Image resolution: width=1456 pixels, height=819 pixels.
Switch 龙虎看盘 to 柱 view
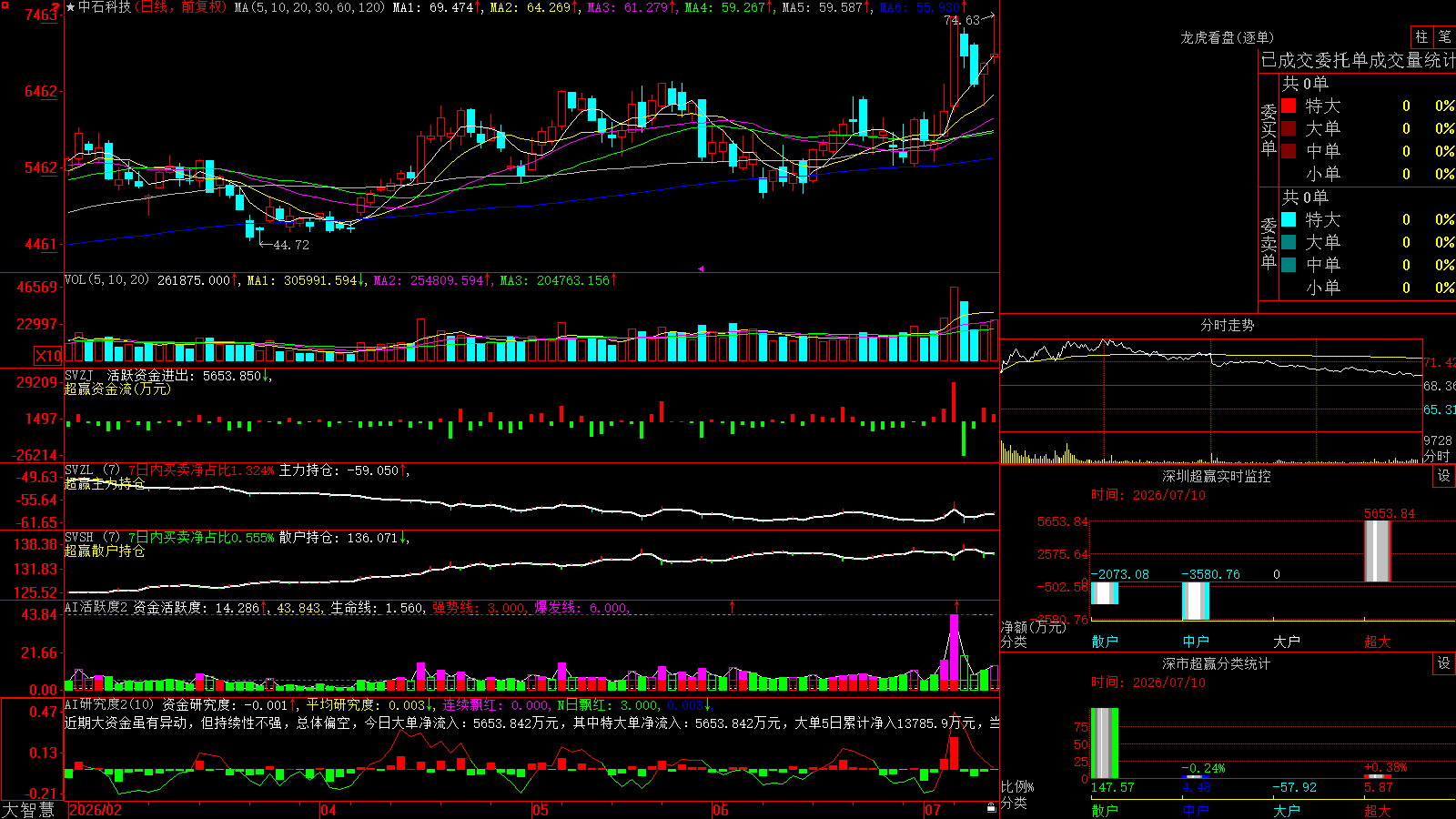tap(1421, 36)
